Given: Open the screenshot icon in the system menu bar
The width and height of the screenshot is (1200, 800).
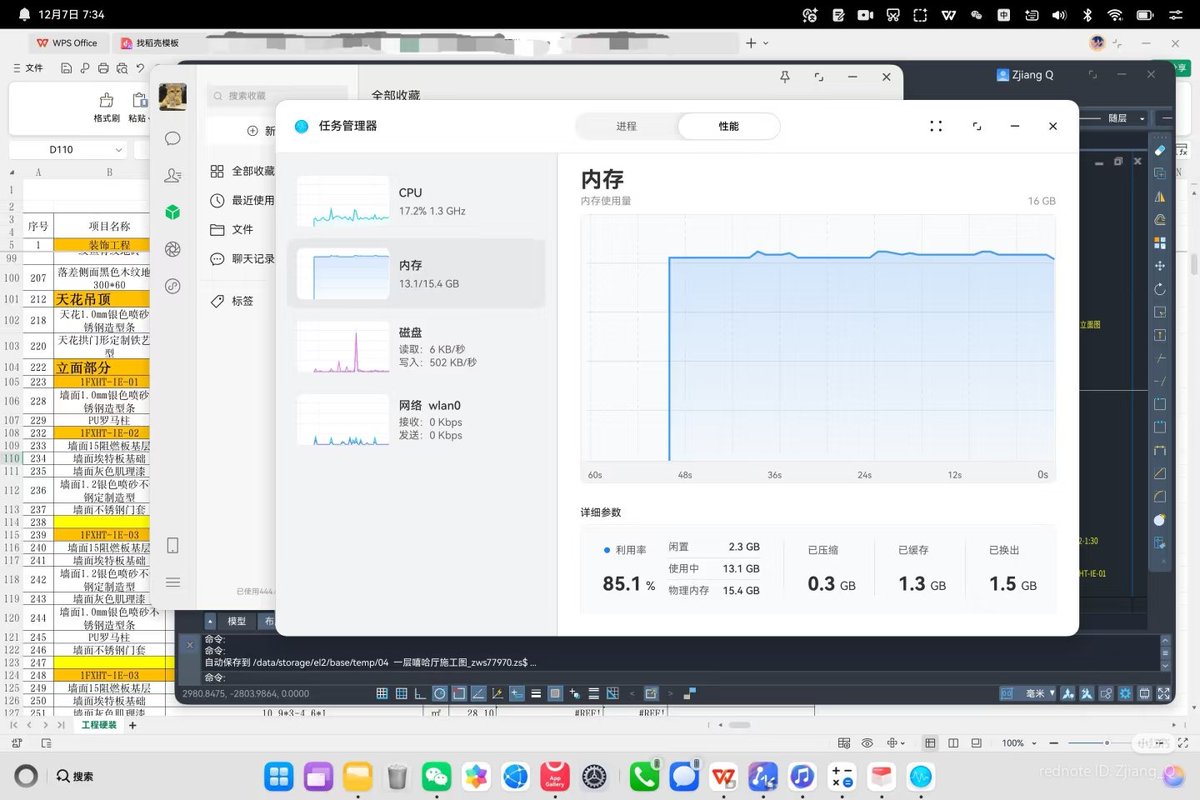Looking at the screenshot, I should [x=892, y=15].
